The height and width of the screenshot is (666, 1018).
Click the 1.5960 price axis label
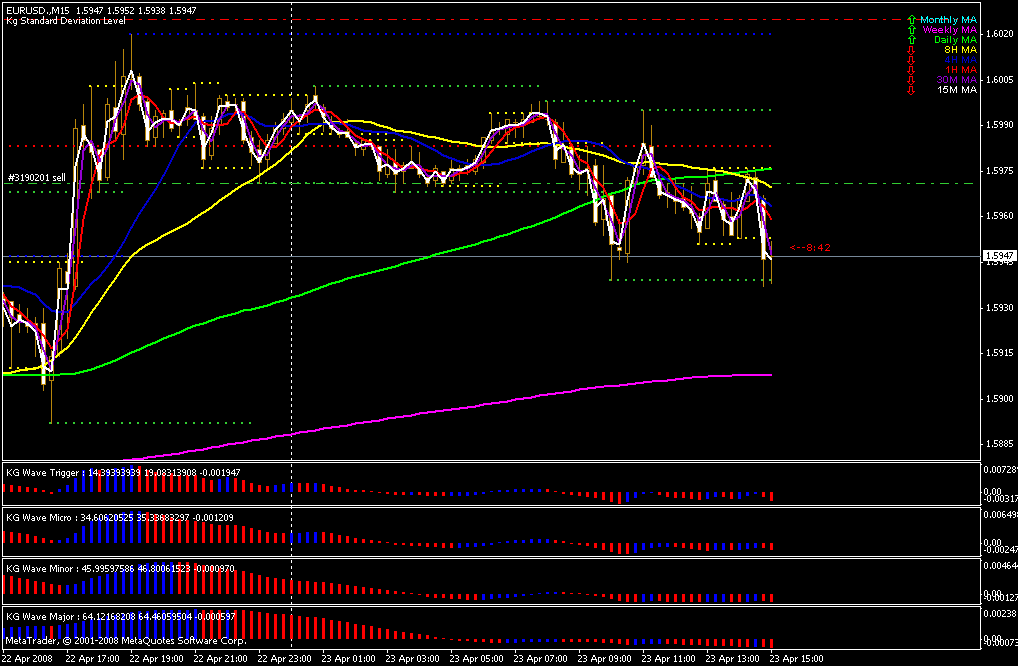[999, 216]
